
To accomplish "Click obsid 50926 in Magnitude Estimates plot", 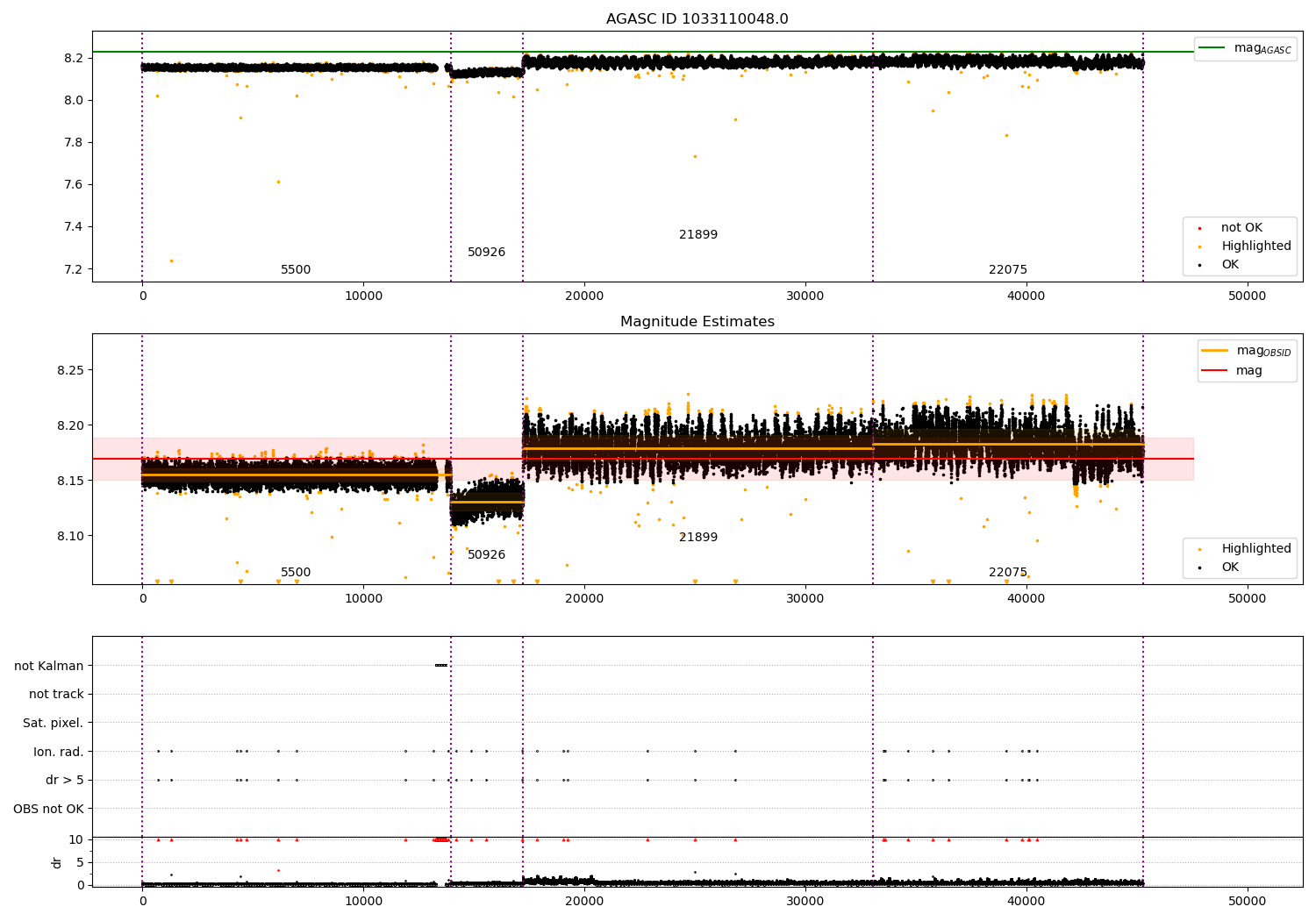I will (486, 555).
